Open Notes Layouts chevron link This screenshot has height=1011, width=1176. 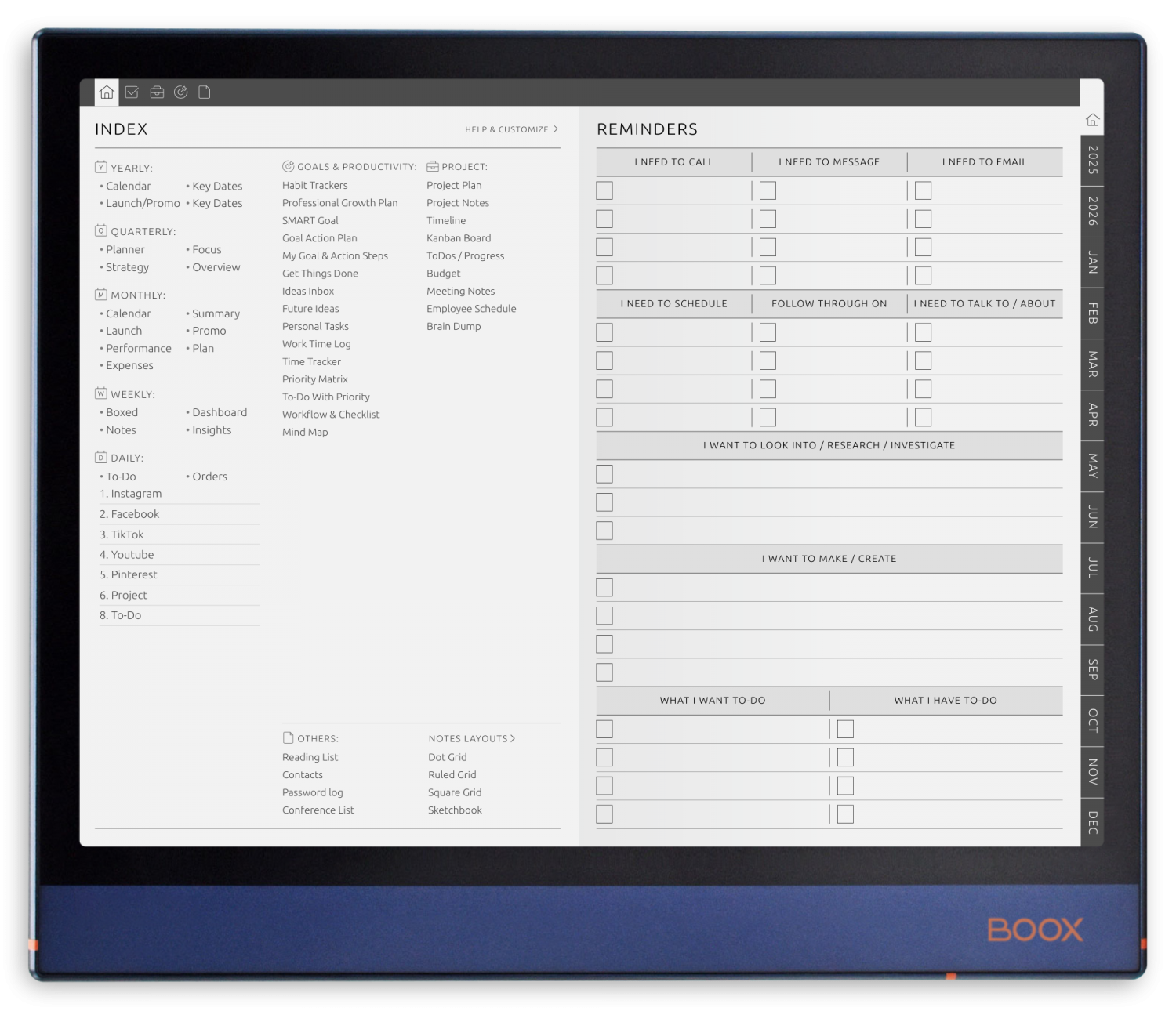pos(471,738)
